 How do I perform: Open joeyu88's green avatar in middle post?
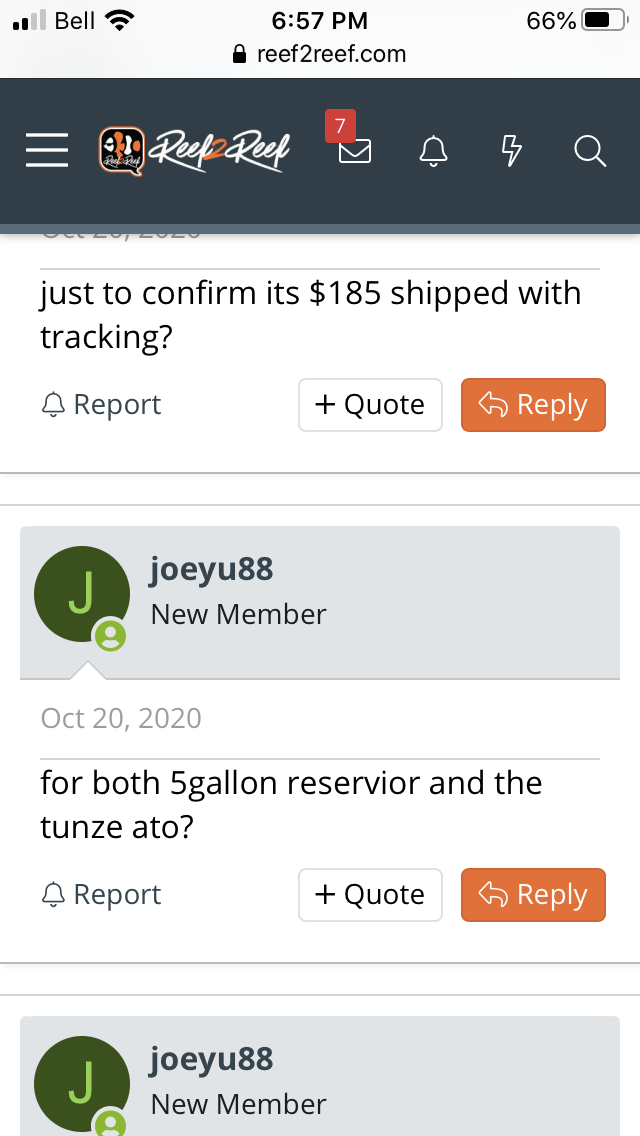[81, 593]
